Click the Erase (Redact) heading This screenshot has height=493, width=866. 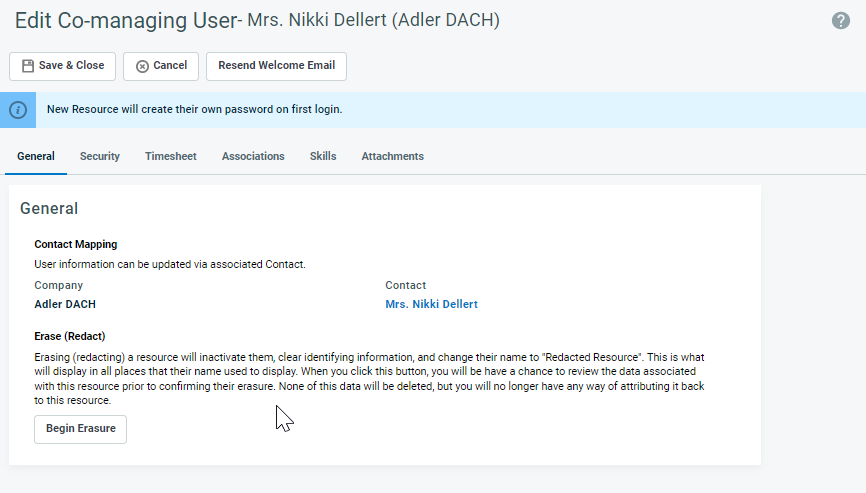pyautogui.click(x=70, y=336)
